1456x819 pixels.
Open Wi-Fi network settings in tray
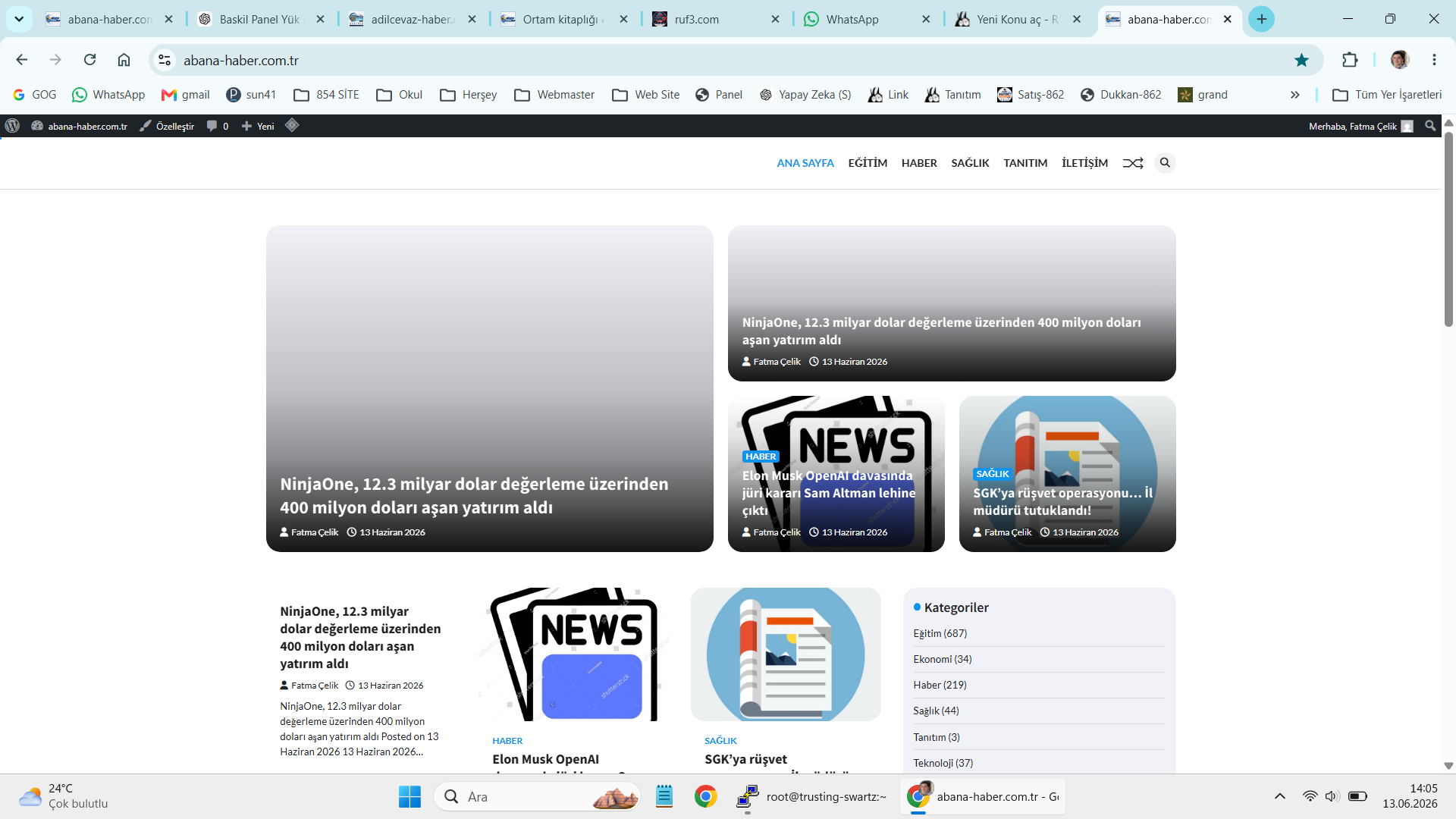coord(1310,796)
